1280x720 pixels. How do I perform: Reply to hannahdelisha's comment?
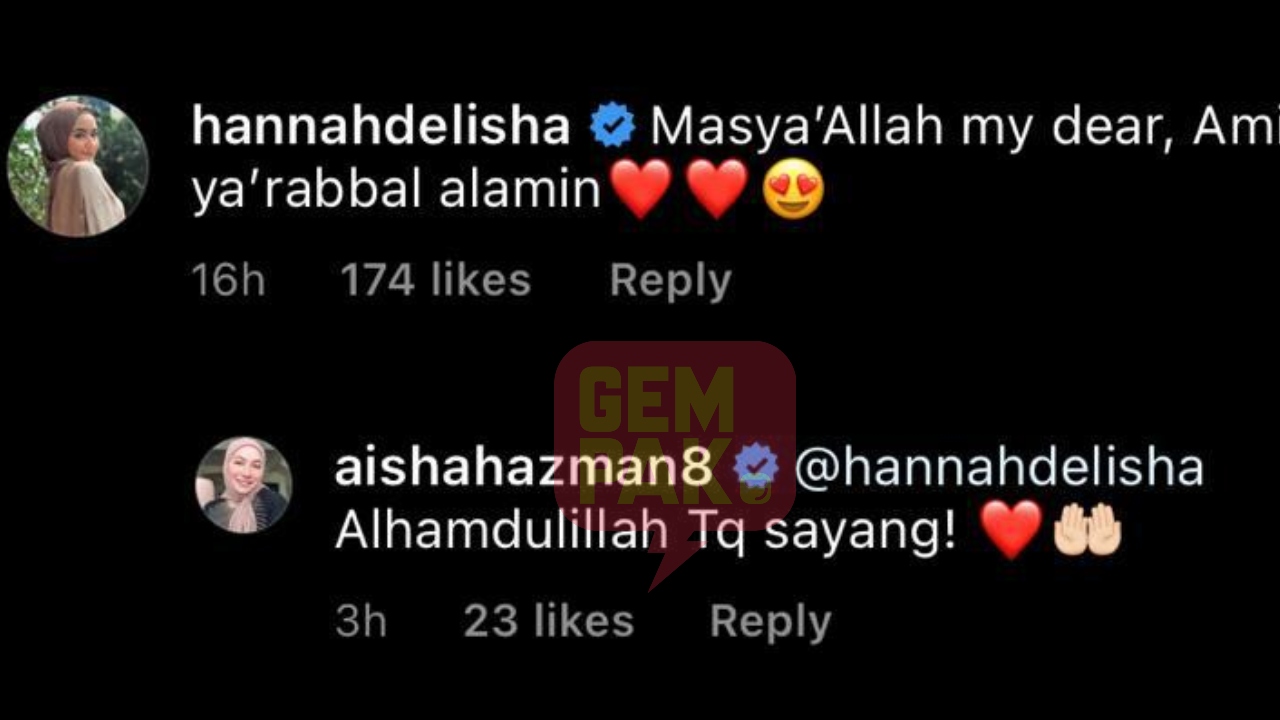click(670, 281)
